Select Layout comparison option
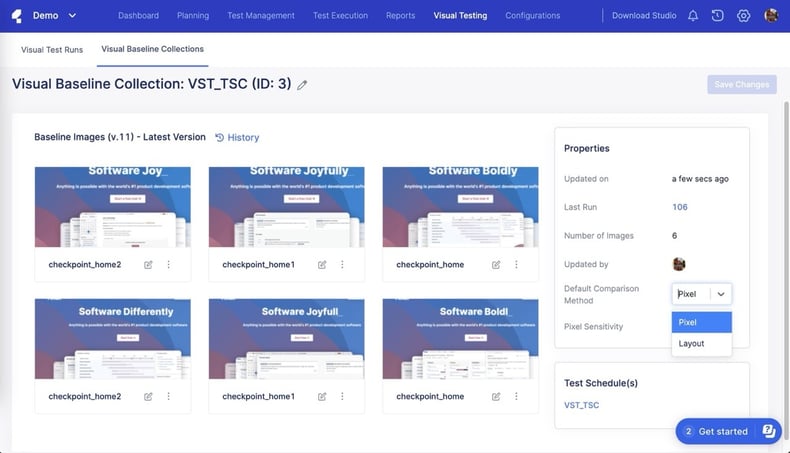The width and height of the screenshot is (790, 453). (701, 344)
